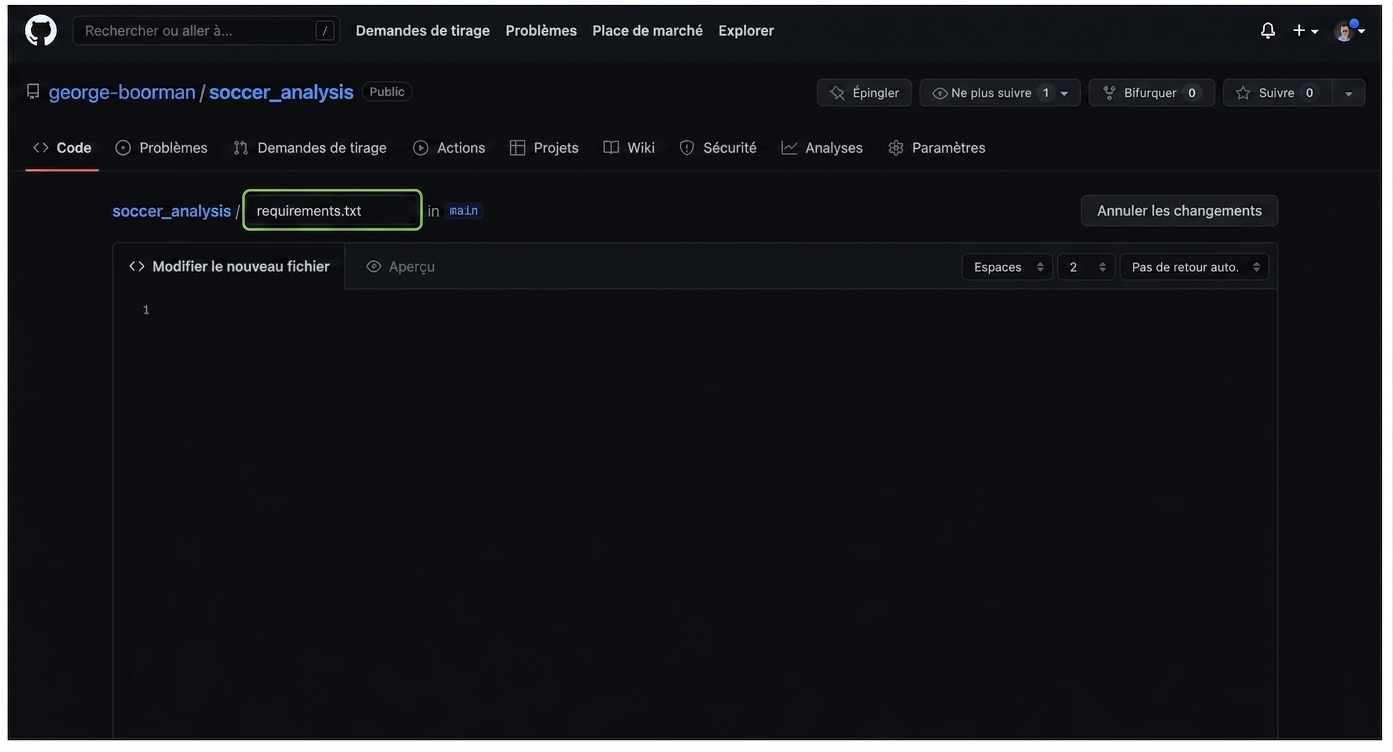Open the Pas de retour auto. dropdown
Image resolution: width=1393 pixels, height=752 pixels.
click(1194, 267)
